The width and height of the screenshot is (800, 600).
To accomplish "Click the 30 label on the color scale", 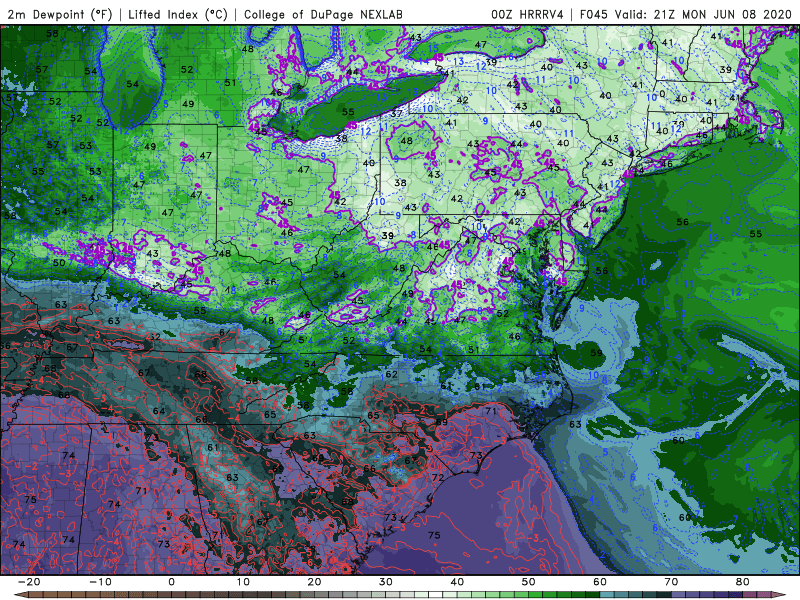I will (x=386, y=582).
